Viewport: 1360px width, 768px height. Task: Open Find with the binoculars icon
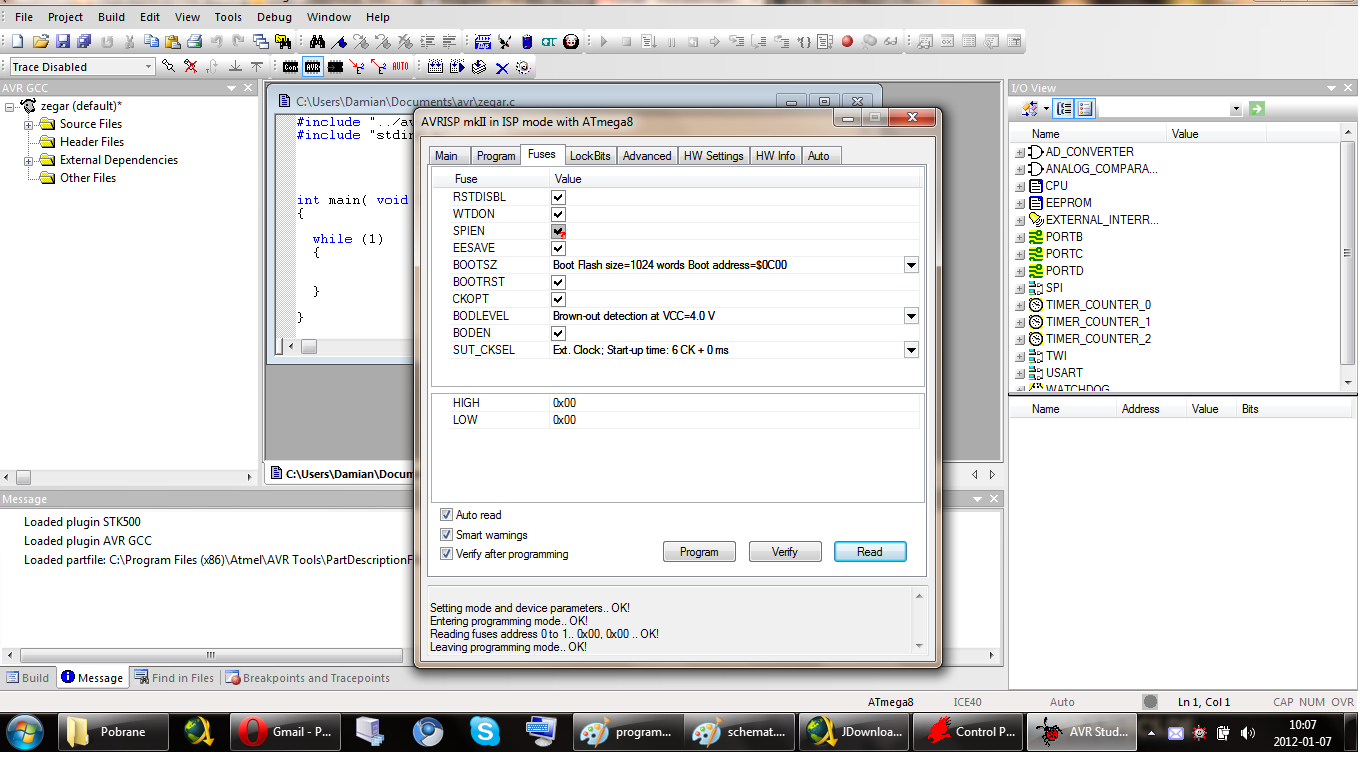click(x=317, y=42)
